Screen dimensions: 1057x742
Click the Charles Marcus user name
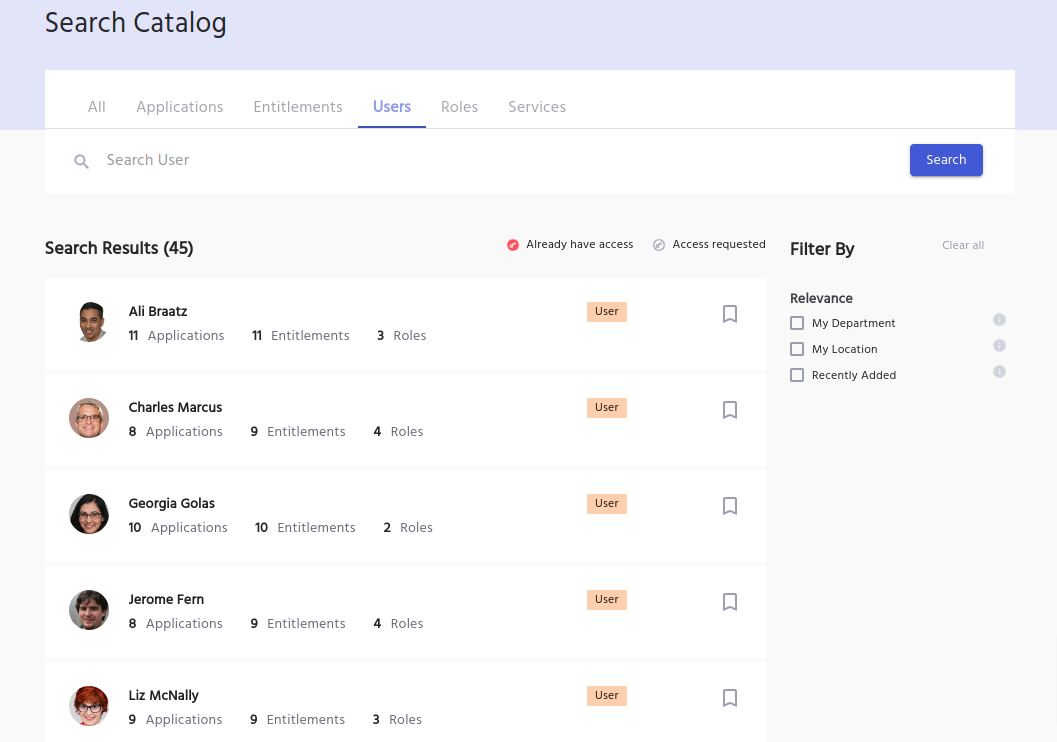point(175,407)
